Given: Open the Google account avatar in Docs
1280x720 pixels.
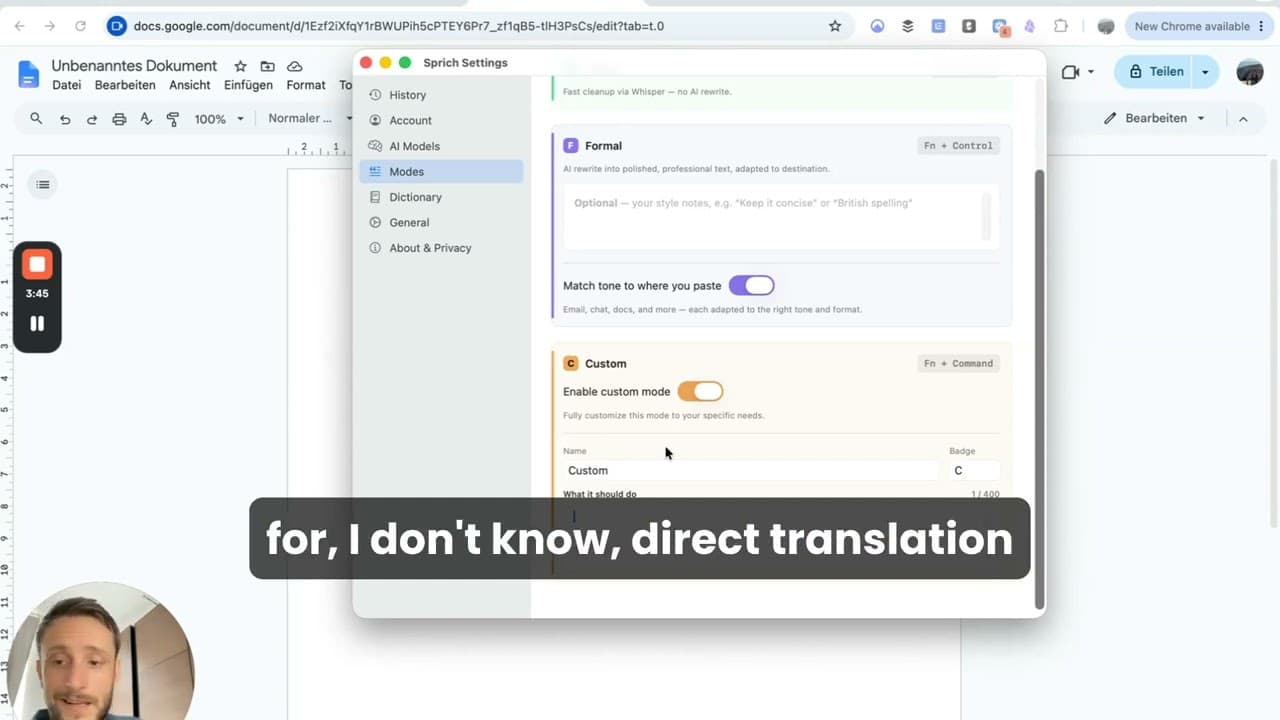Looking at the screenshot, I should pos(1249,72).
